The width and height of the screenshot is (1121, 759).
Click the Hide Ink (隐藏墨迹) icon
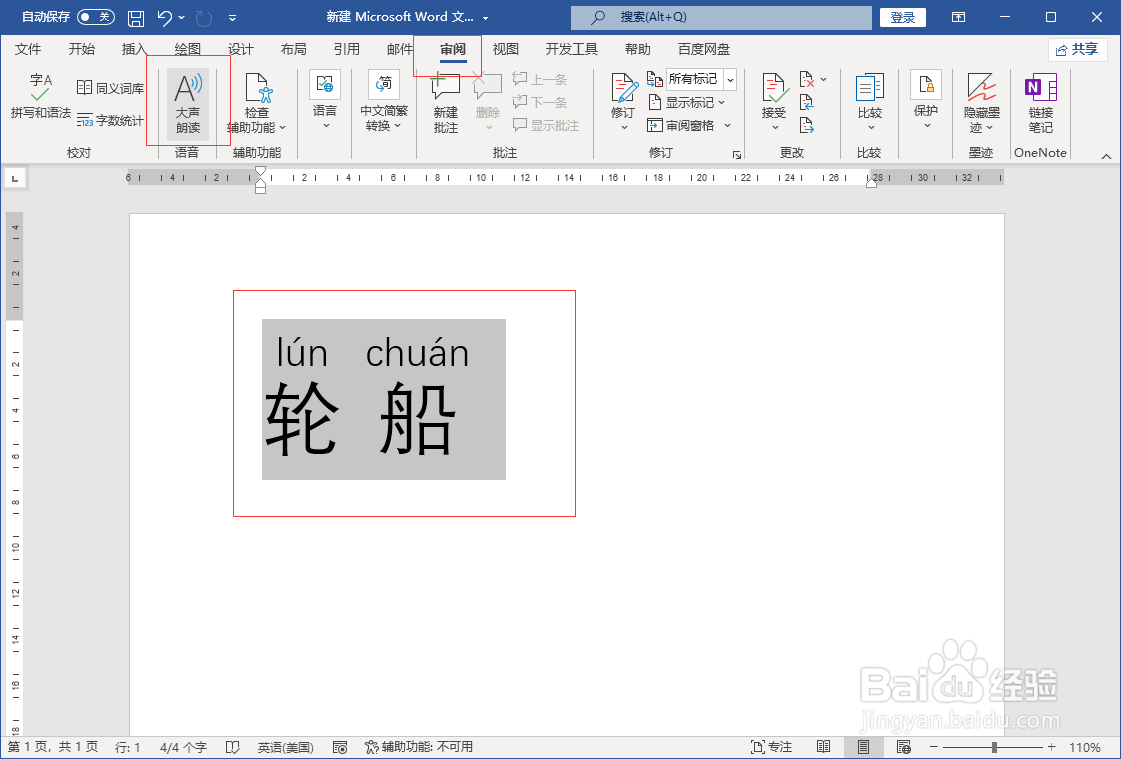click(x=981, y=87)
